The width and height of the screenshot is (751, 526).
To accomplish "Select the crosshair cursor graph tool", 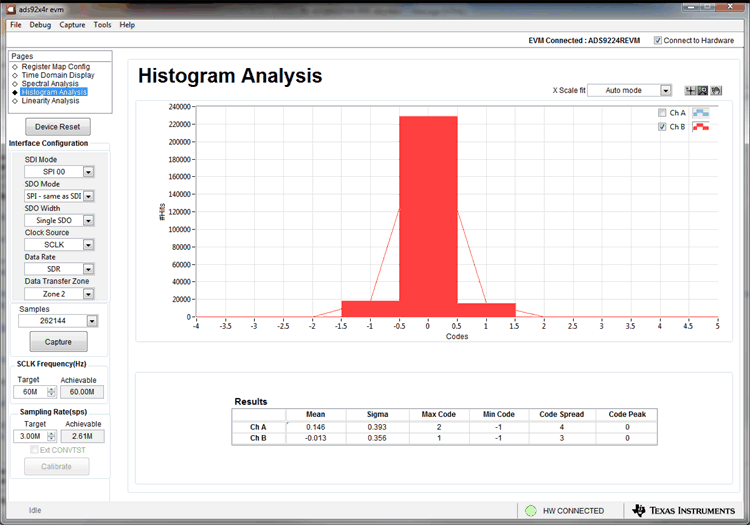I will tap(690, 91).
